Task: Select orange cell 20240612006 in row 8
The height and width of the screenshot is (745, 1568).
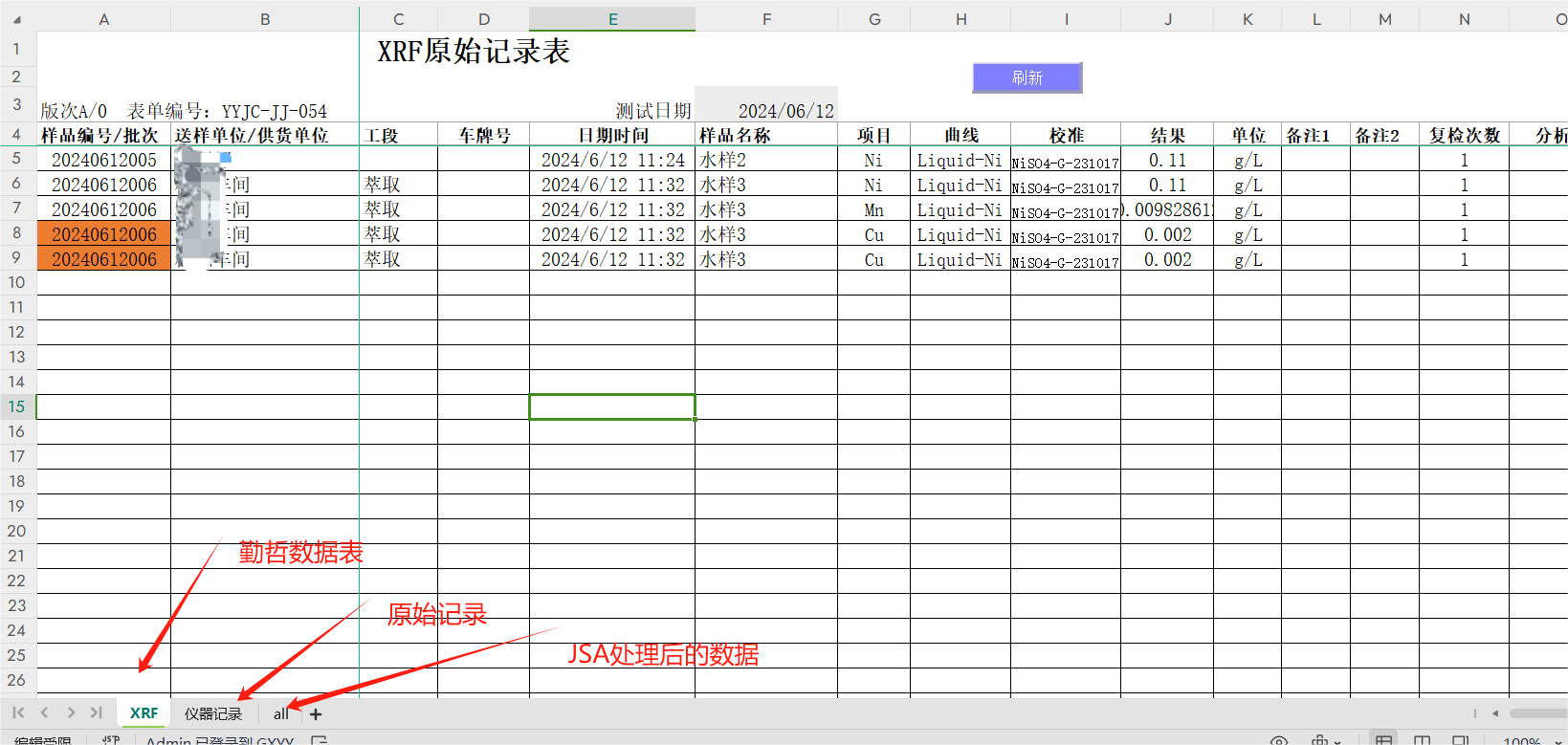Action: (103, 234)
